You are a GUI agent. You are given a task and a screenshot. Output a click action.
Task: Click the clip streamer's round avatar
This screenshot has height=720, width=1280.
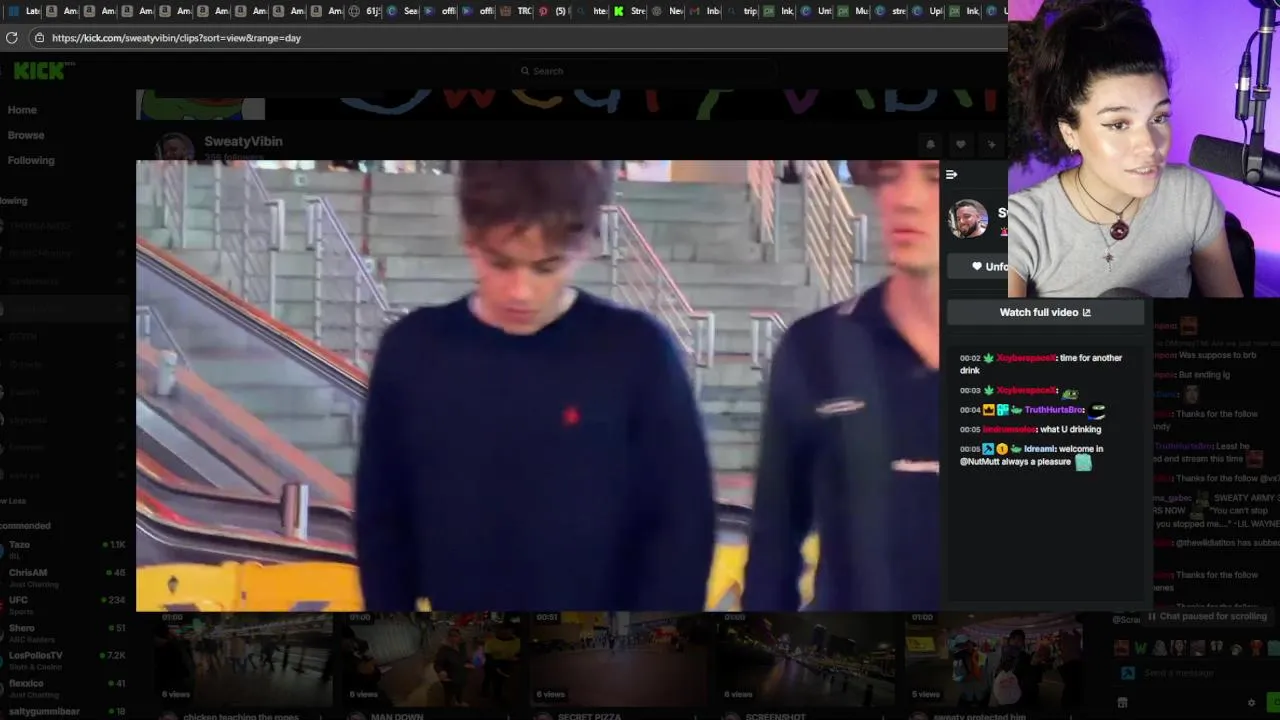pos(967,219)
